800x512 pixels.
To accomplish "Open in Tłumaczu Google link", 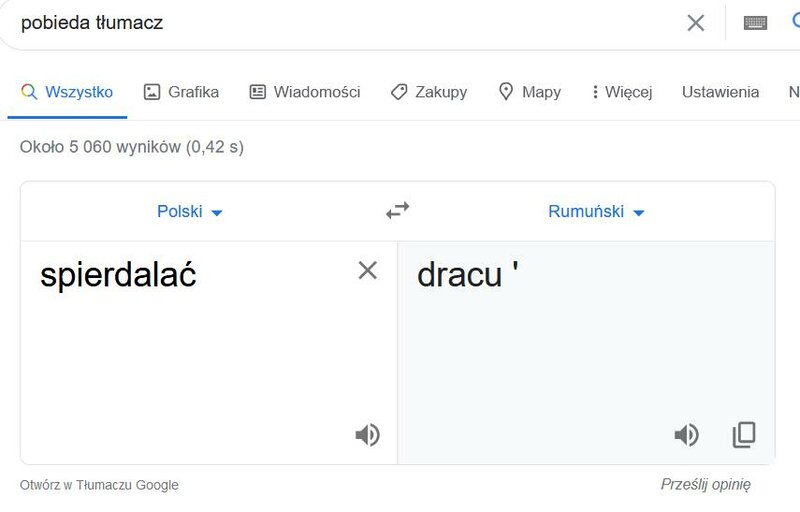I will pos(99,485).
